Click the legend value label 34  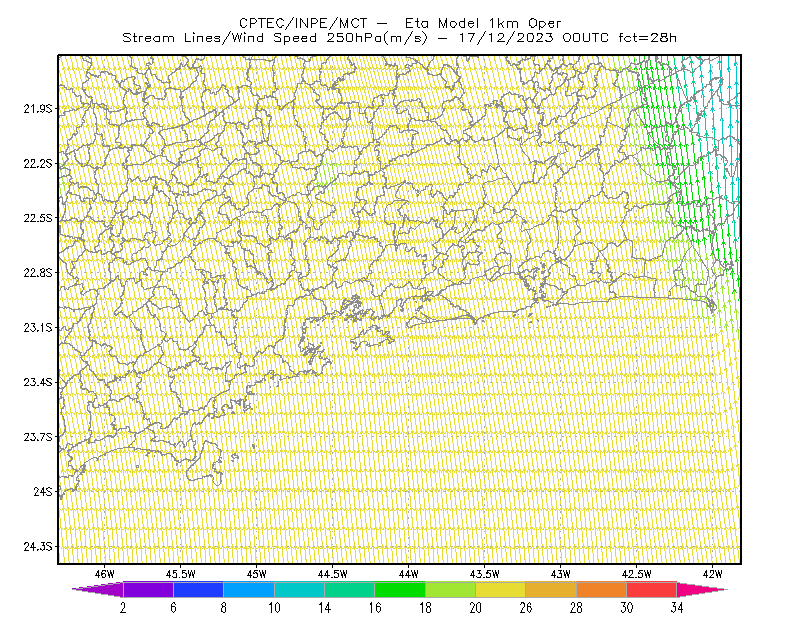(x=677, y=608)
